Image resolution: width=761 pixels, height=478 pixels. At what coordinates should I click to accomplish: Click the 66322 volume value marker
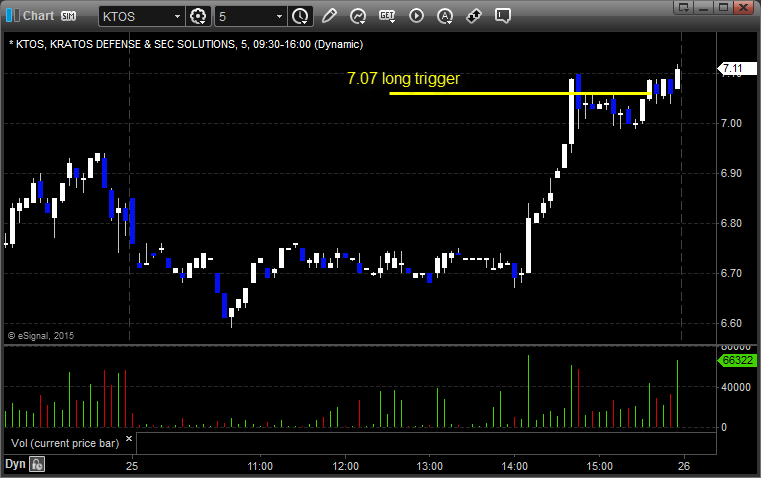[x=737, y=361]
